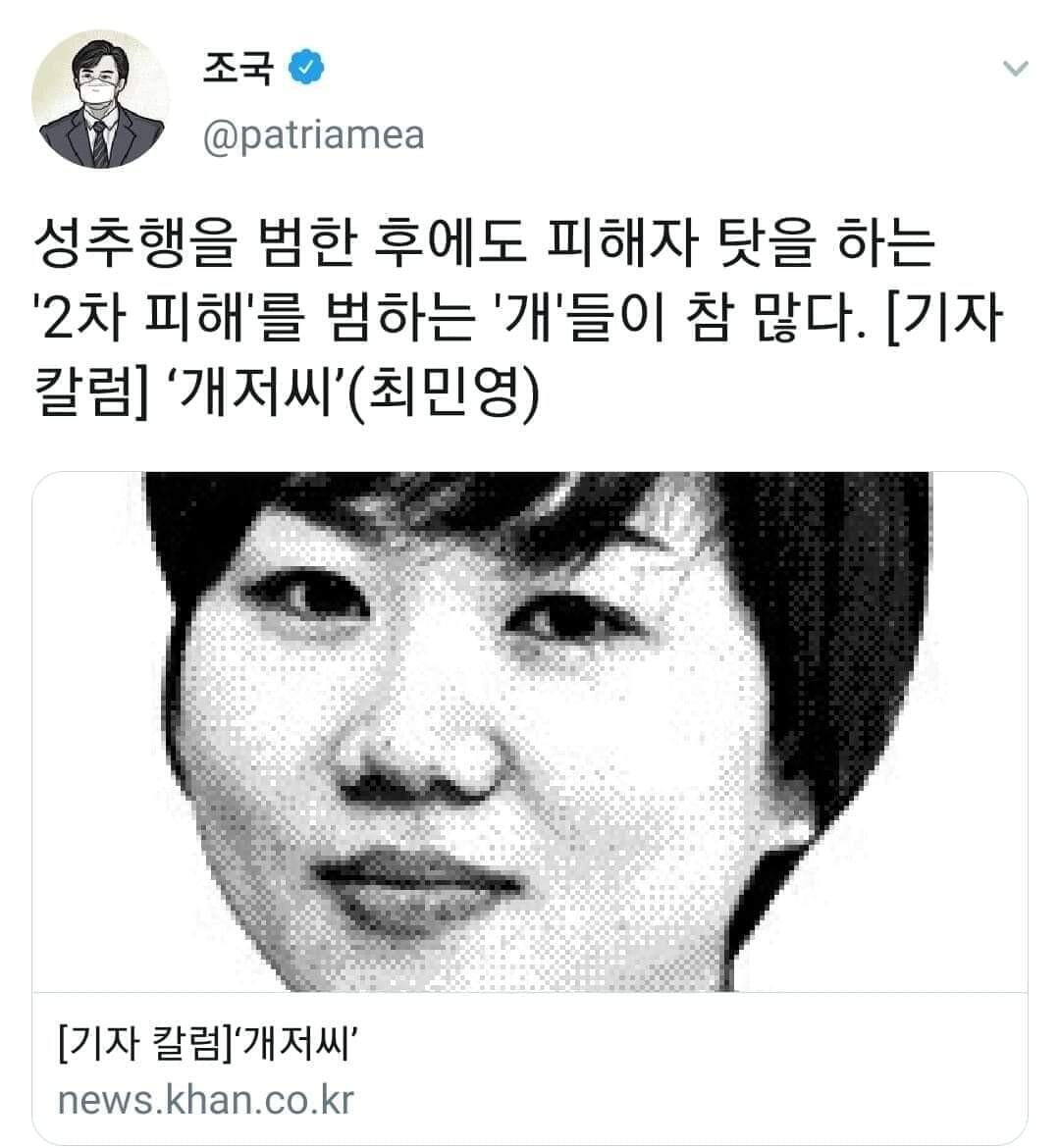This screenshot has width=1060, height=1148.
Task: Click the 칼럼] '개저씨' text in tweet body
Action: coord(188,393)
